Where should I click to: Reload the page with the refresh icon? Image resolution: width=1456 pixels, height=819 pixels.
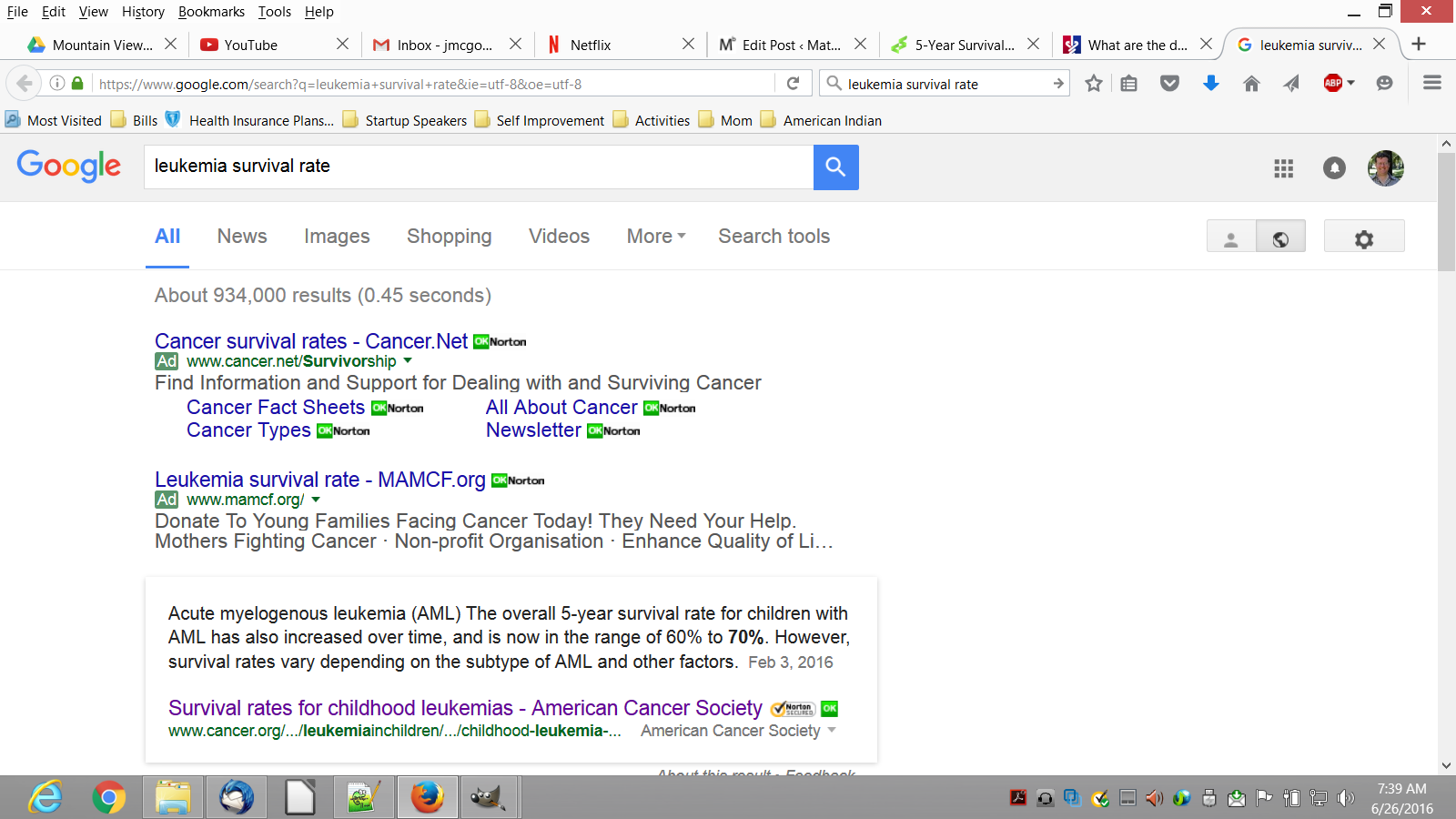(793, 84)
